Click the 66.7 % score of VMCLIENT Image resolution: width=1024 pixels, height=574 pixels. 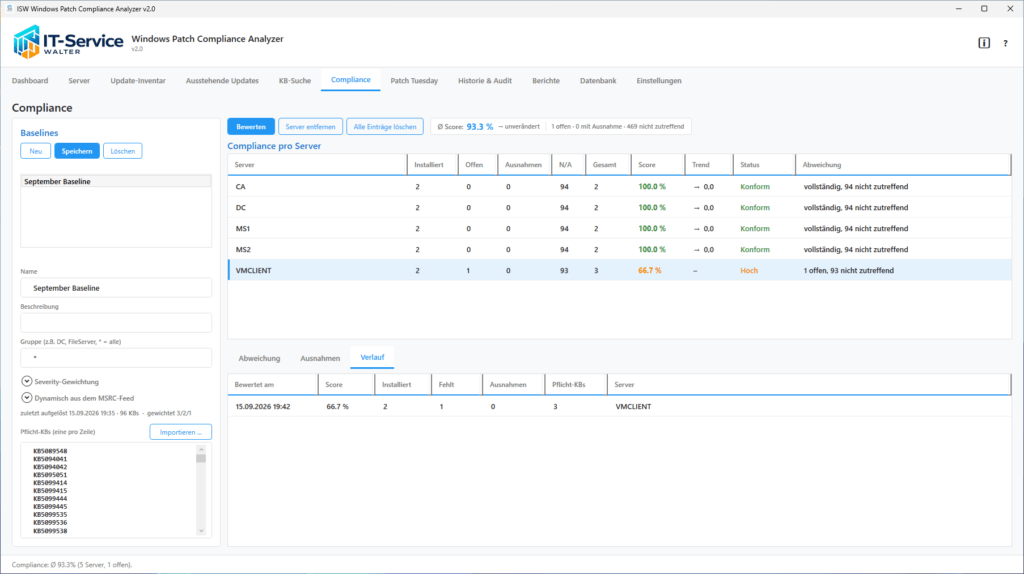(x=650, y=270)
